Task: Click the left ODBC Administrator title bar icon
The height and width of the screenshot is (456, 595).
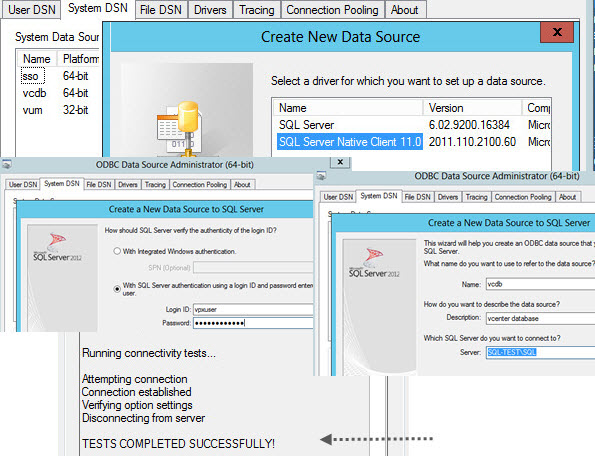Action: [x=7, y=165]
